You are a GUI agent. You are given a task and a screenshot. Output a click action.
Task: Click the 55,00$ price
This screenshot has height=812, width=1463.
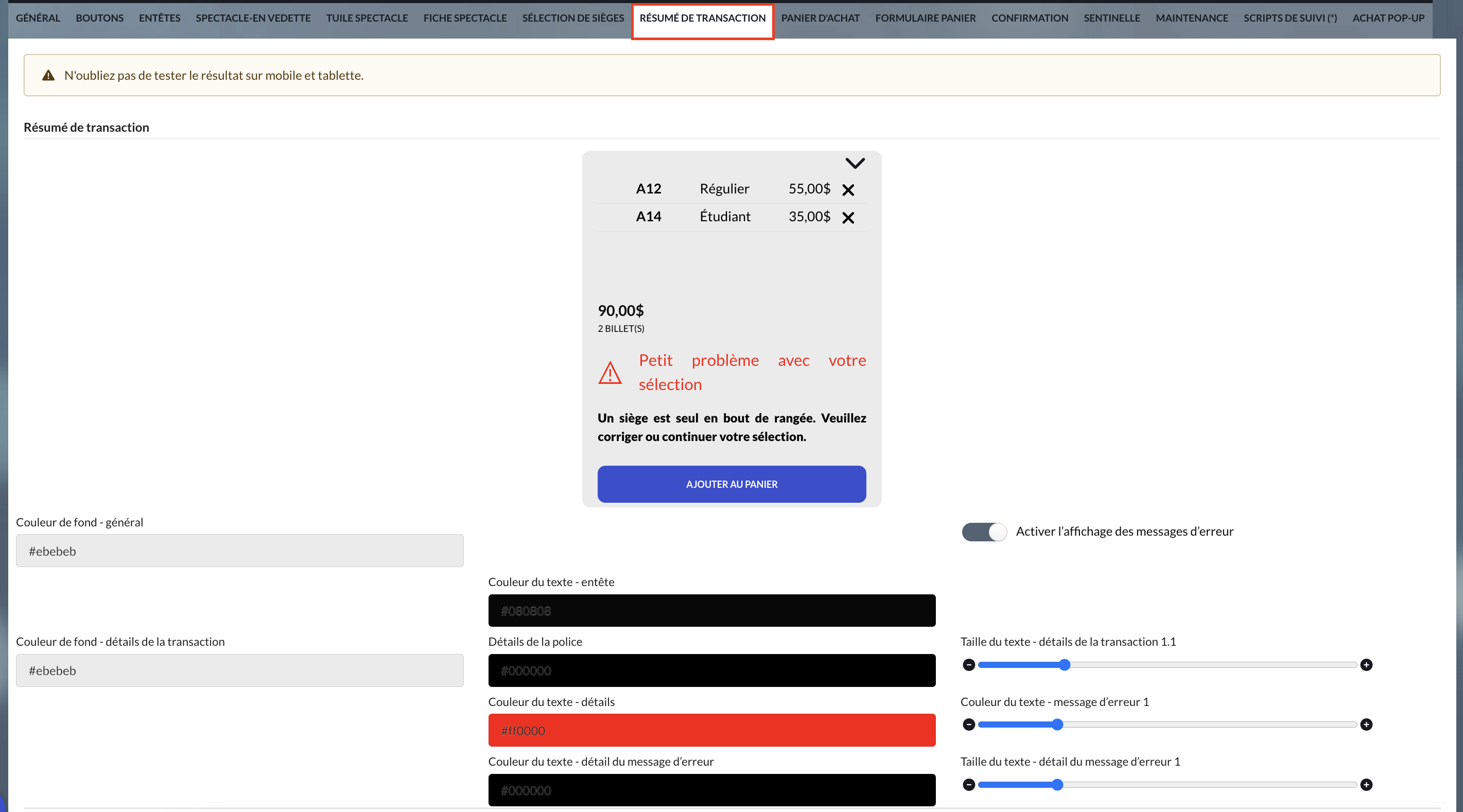tap(809, 188)
